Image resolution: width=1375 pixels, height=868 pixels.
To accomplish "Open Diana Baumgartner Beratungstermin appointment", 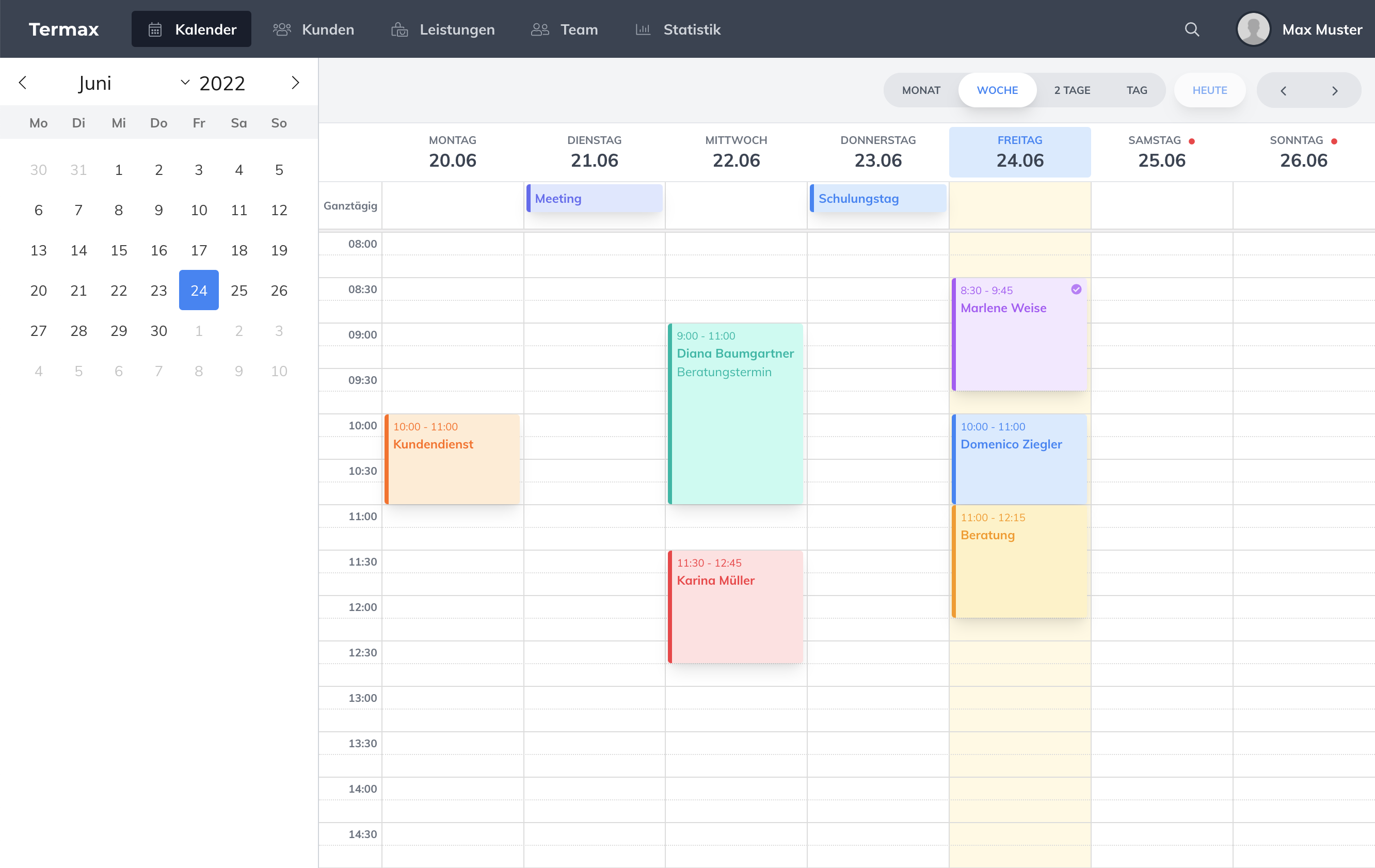I will [x=736, y=413].
